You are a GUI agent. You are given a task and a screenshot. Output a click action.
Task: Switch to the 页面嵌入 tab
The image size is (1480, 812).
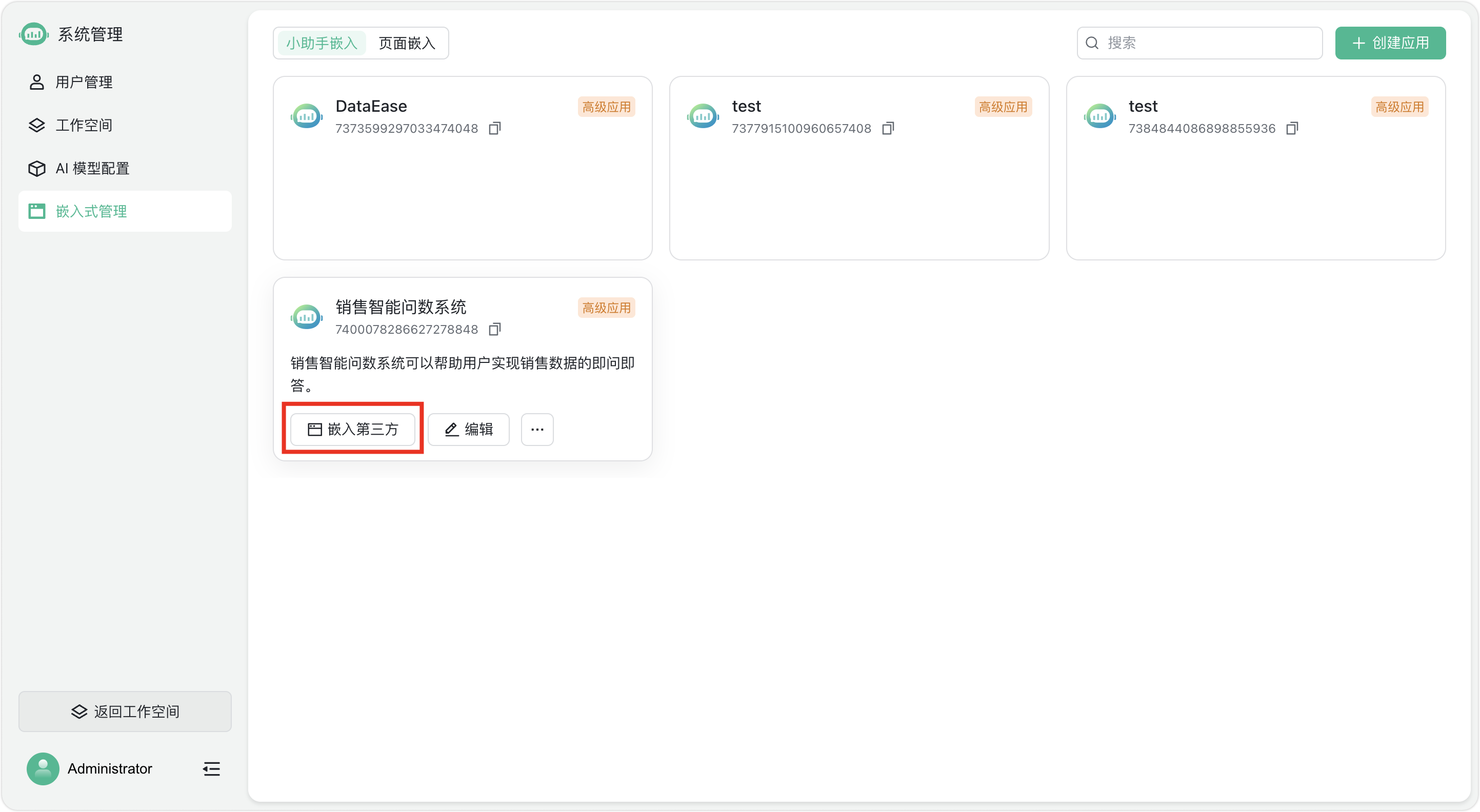407,43
